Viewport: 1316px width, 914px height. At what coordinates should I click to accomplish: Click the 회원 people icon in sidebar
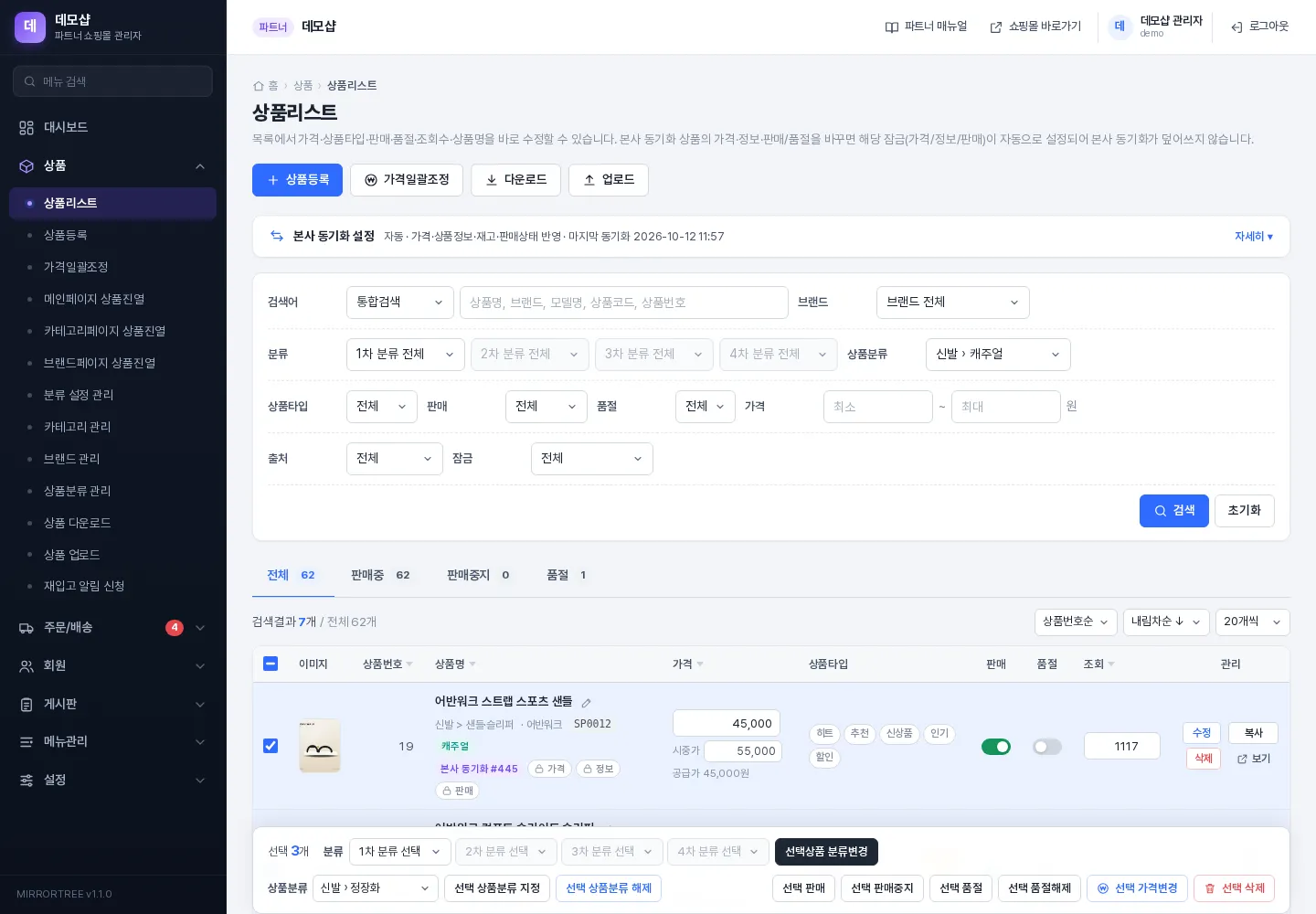pyautogui.click(x=27, y=666)
